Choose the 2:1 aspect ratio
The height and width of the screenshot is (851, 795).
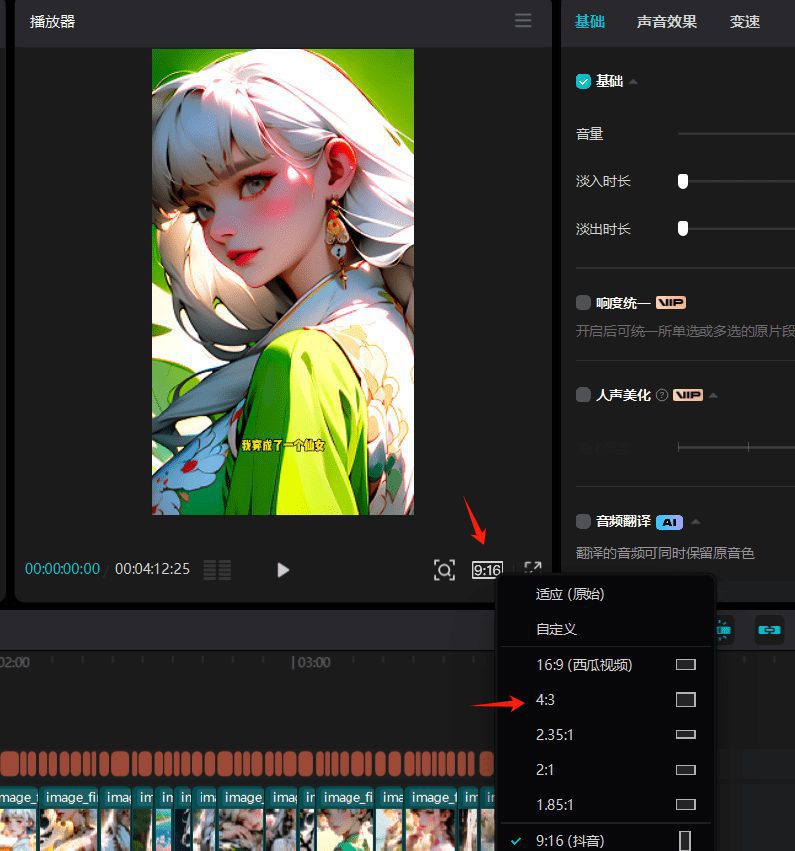click(606, 770)
